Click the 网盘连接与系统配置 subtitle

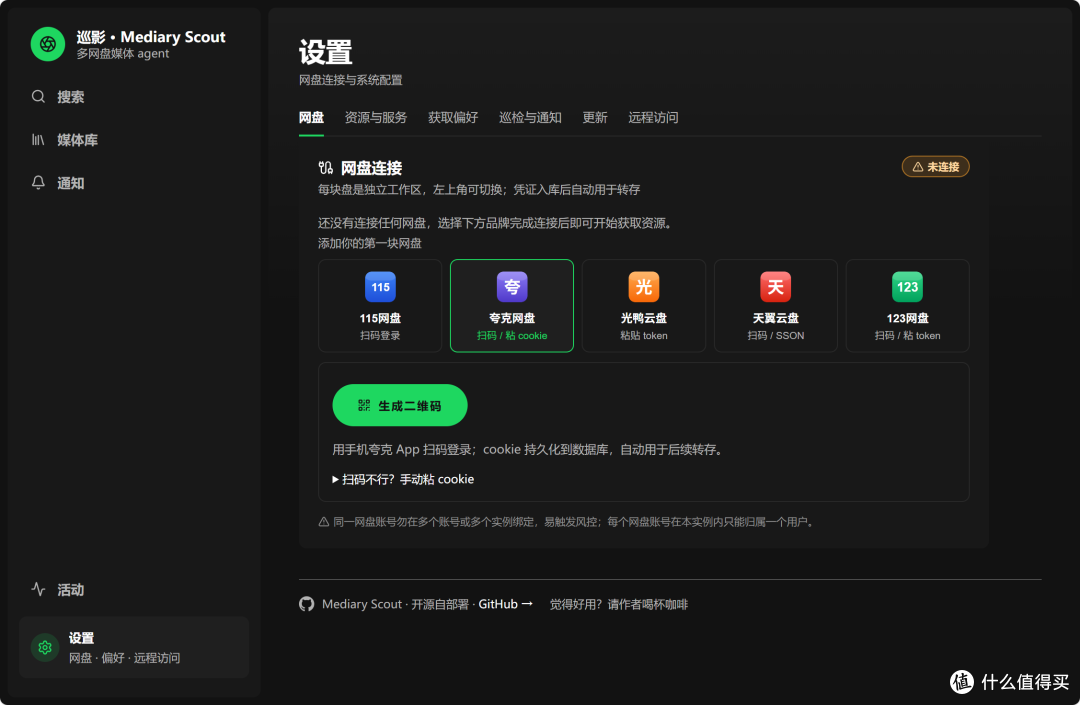coord(351,81)
